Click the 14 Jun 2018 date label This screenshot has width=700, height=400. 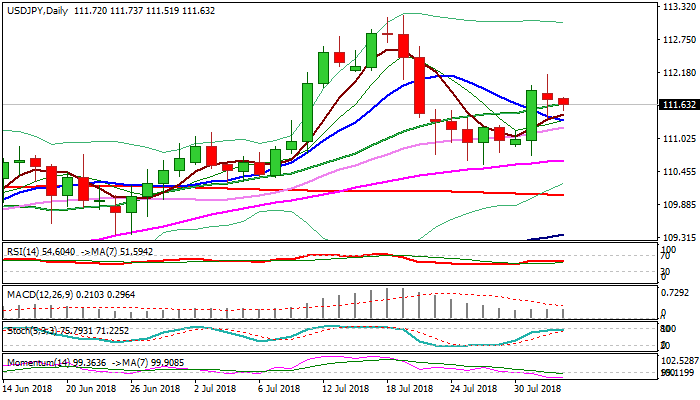[26, 388]
